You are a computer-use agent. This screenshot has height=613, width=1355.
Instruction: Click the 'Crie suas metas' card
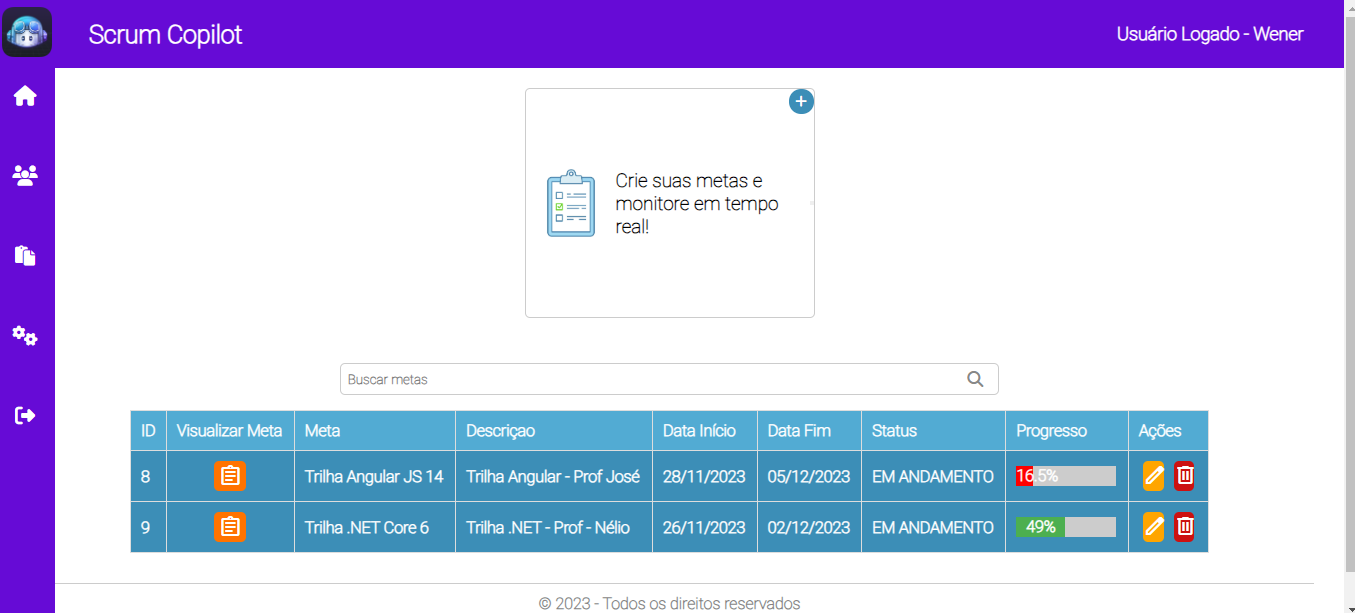[x=669, y=203]
